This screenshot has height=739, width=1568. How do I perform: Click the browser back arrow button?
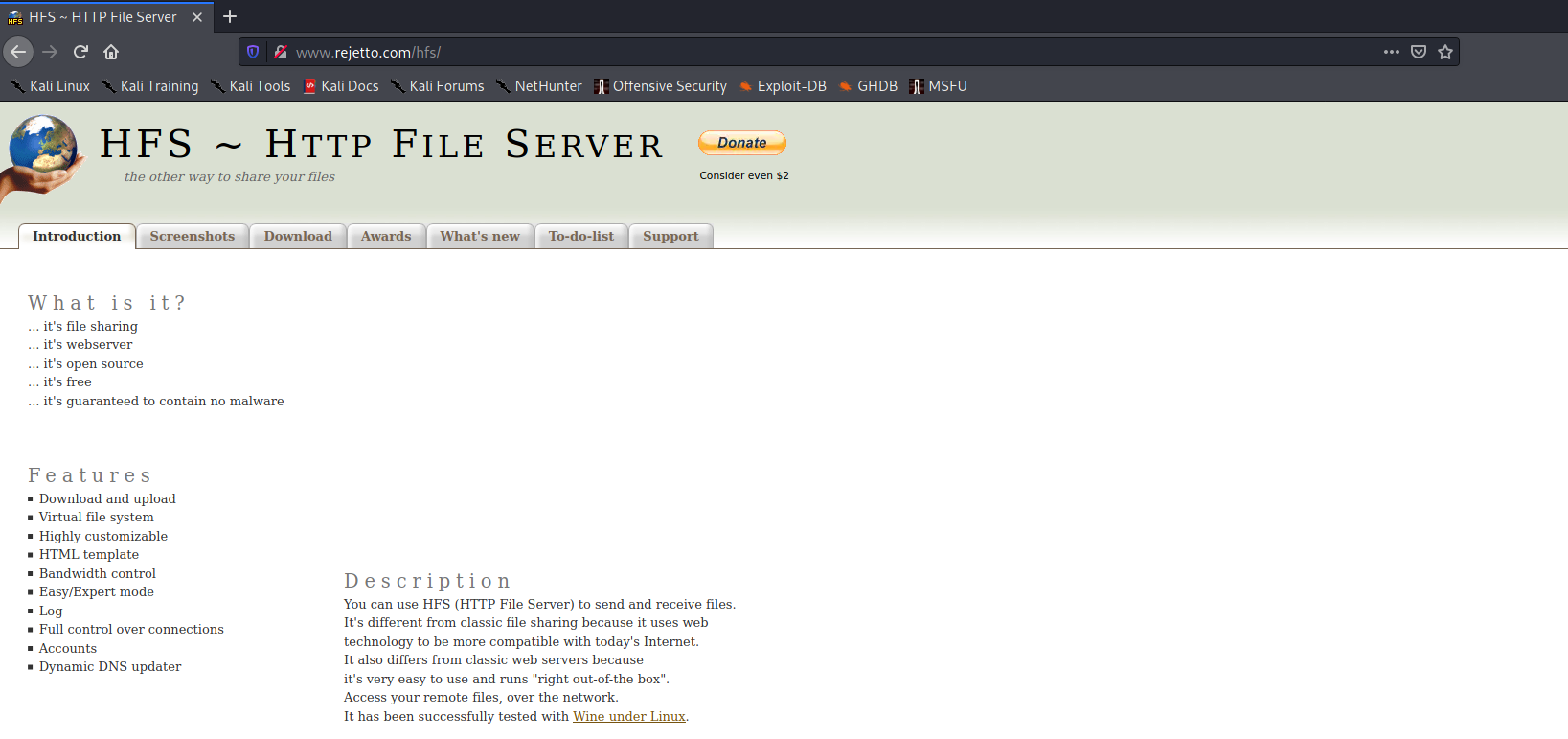pyautogui.click(x=18, y=52)
